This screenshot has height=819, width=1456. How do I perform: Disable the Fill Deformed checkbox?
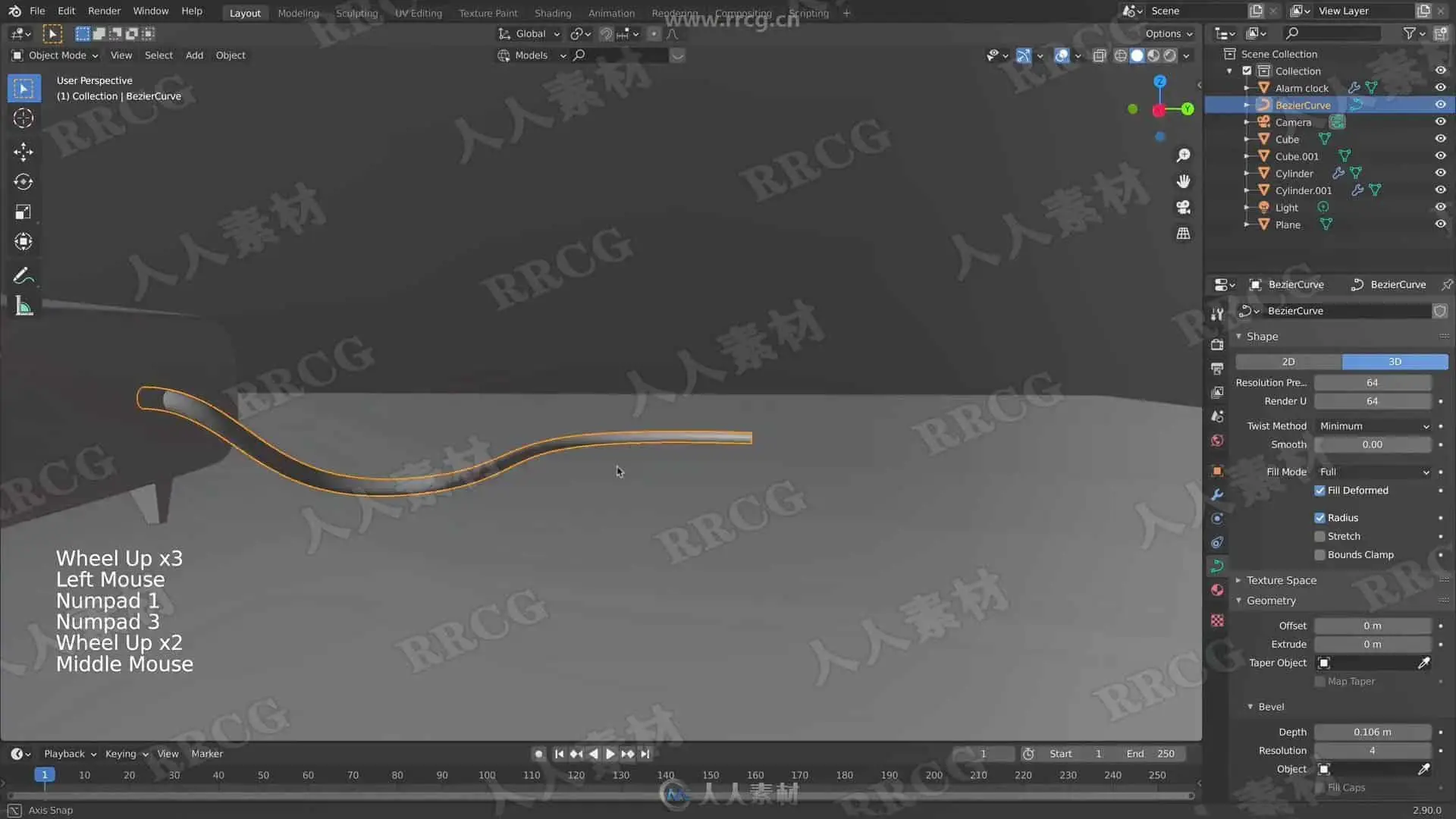(x=1319, y=491)
